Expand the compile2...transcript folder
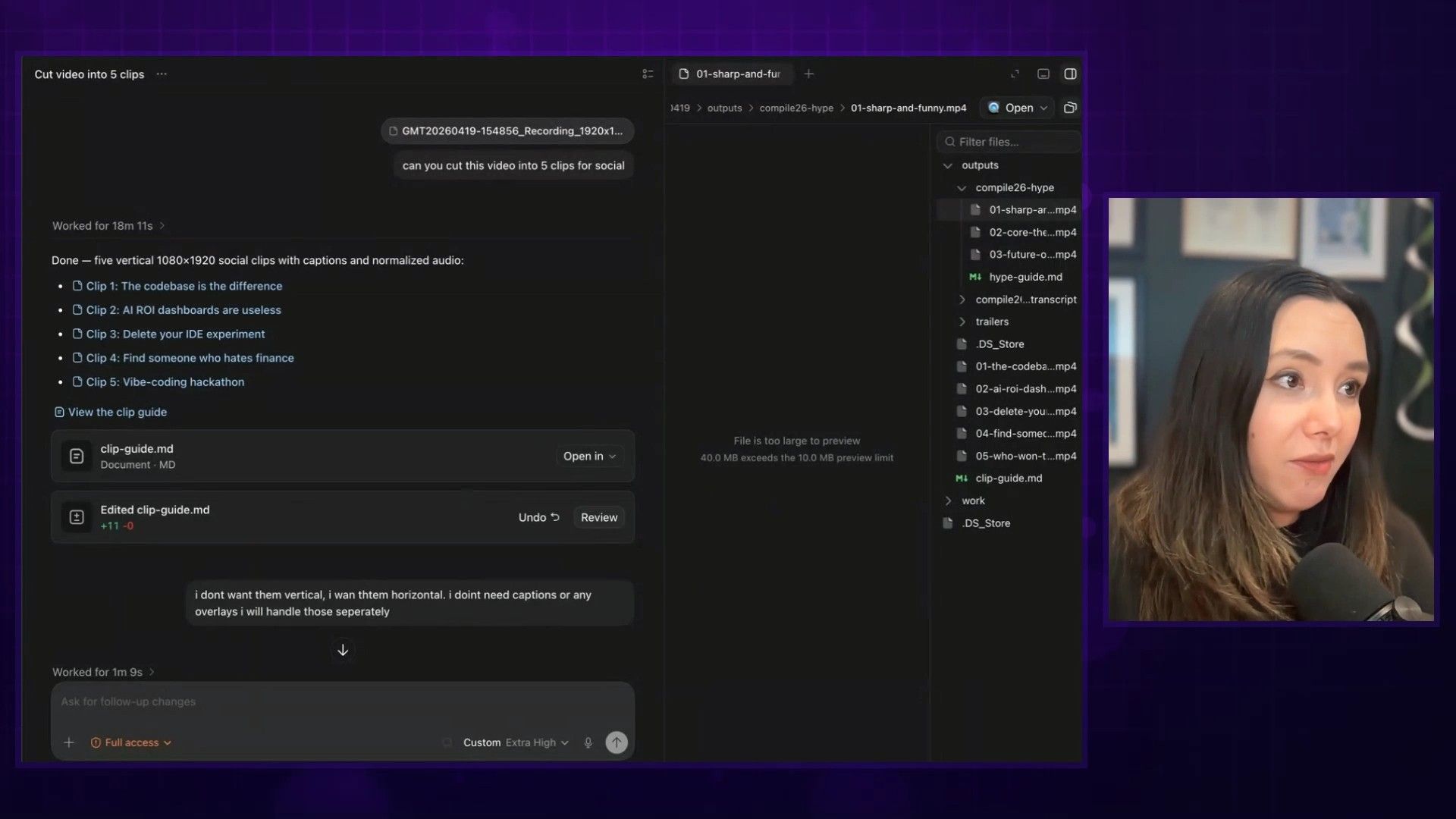This screenshot has width=1456, height=819. pyautogui.click(x=962, y=300)
